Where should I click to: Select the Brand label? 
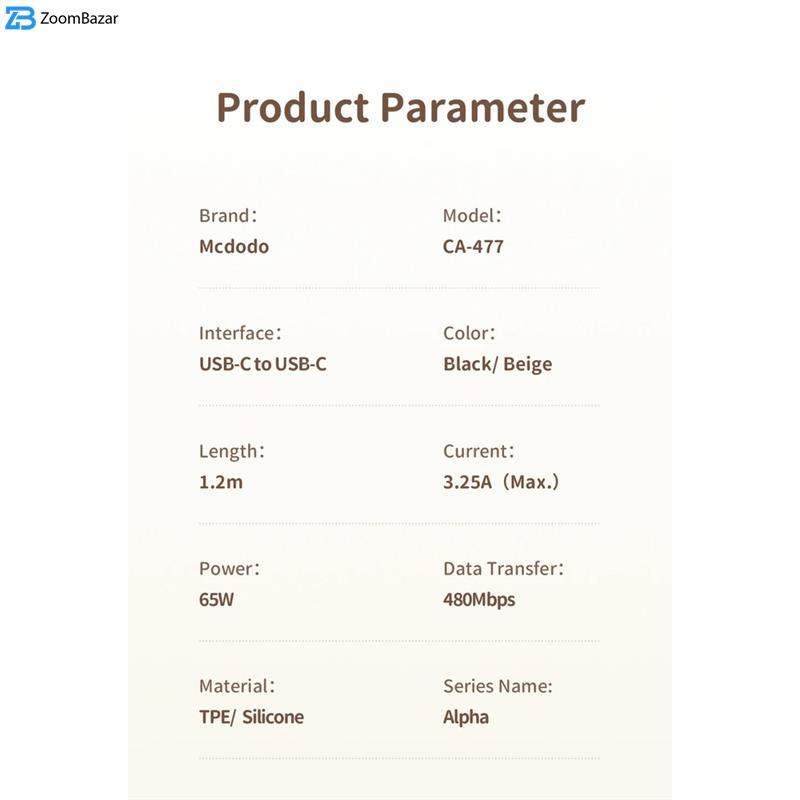pyautogui.click(x=228, y=215)
